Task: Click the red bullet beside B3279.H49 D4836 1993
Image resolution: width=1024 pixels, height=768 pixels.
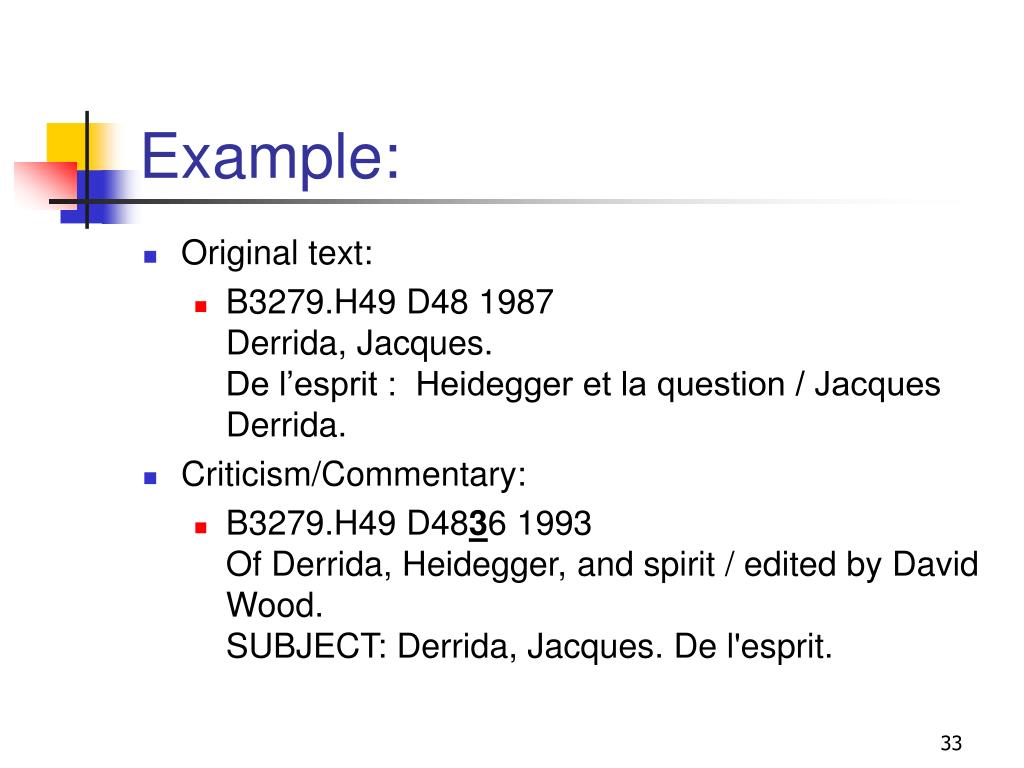Action: pos(201,527)
